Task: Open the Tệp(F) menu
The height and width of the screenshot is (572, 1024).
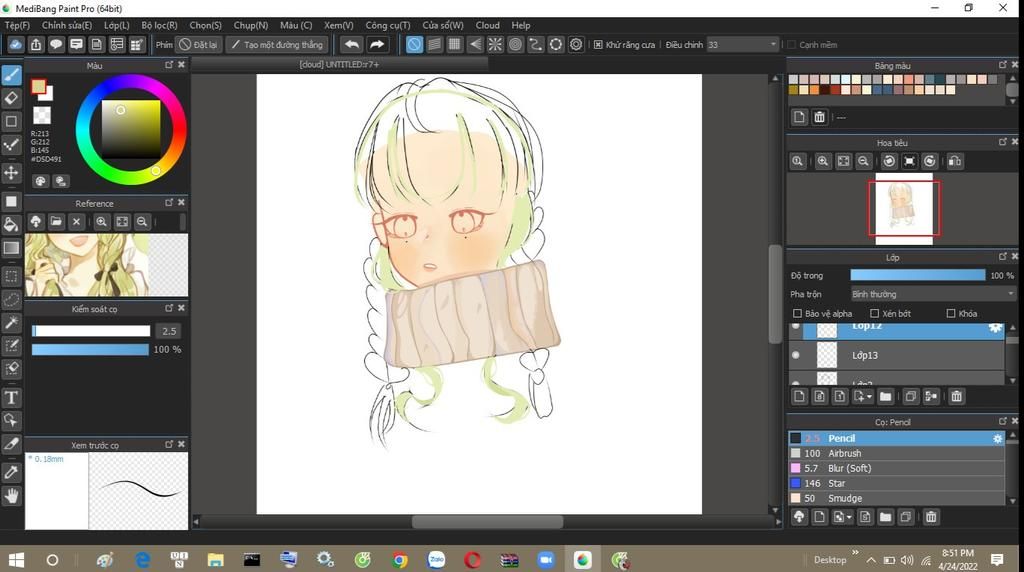Action: click(x=17, y=25)
